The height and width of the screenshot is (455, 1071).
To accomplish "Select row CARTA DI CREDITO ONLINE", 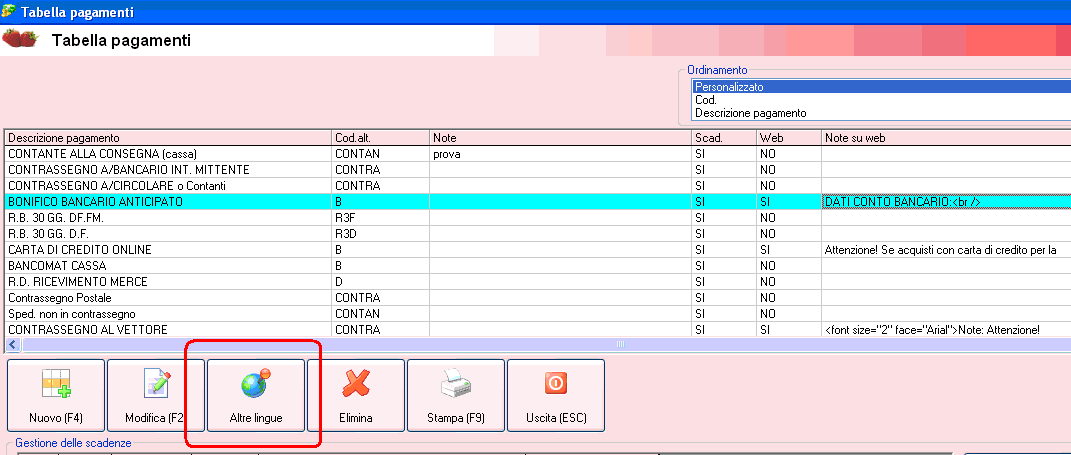I will tap(538, 250).
